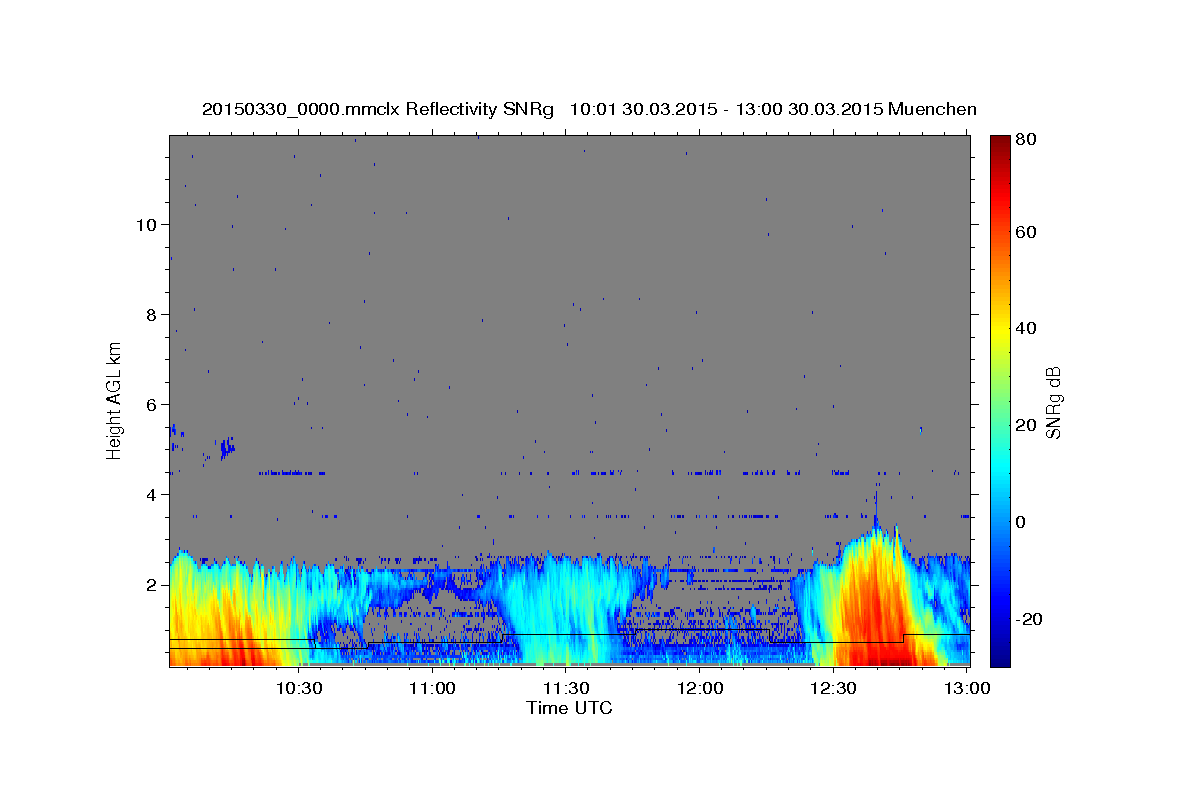Click the colorbar value 0

tap(1020, 522)
